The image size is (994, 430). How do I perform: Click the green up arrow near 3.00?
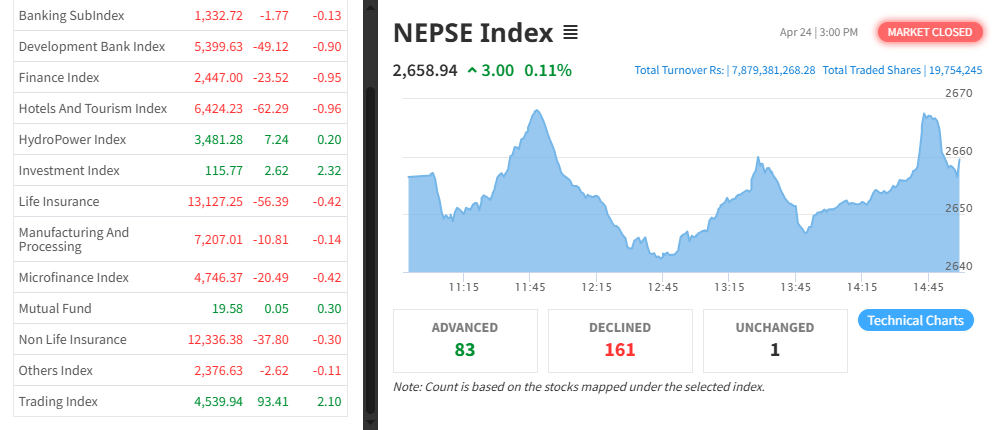472,70
